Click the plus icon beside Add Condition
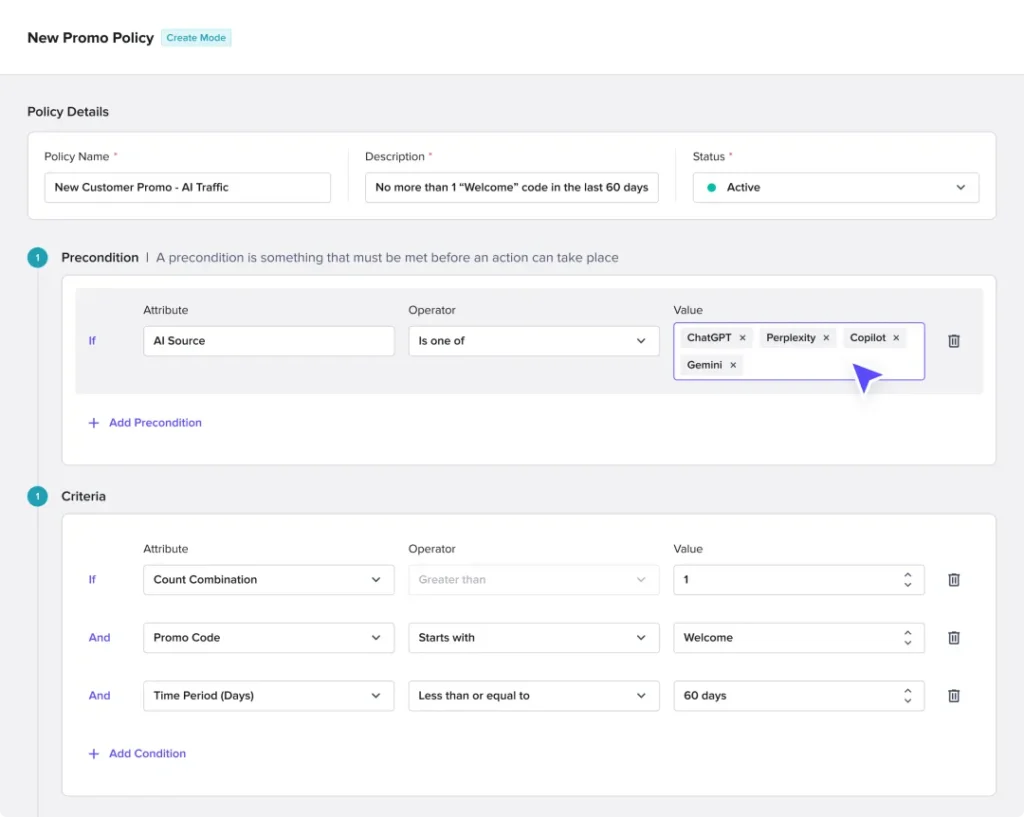 point(94,754)
